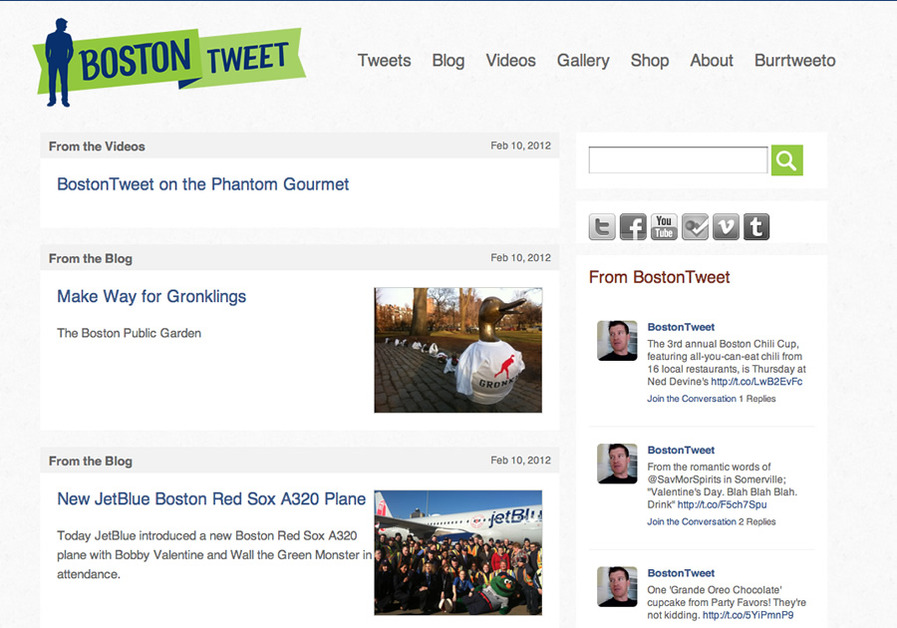Open 'BostonTweet on the Phantom Gourmet' video post
The image size is (897, 628).
[202, 184]
